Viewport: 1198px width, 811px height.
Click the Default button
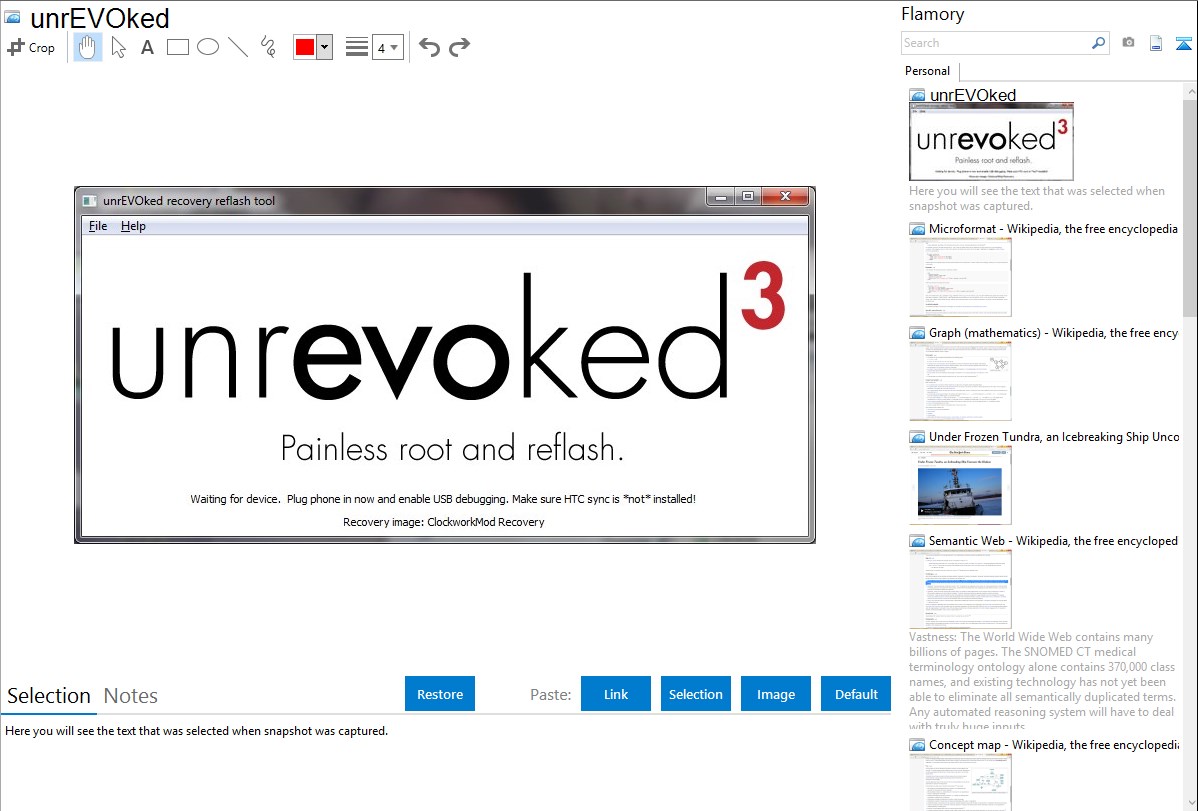(x=856, y=694)
